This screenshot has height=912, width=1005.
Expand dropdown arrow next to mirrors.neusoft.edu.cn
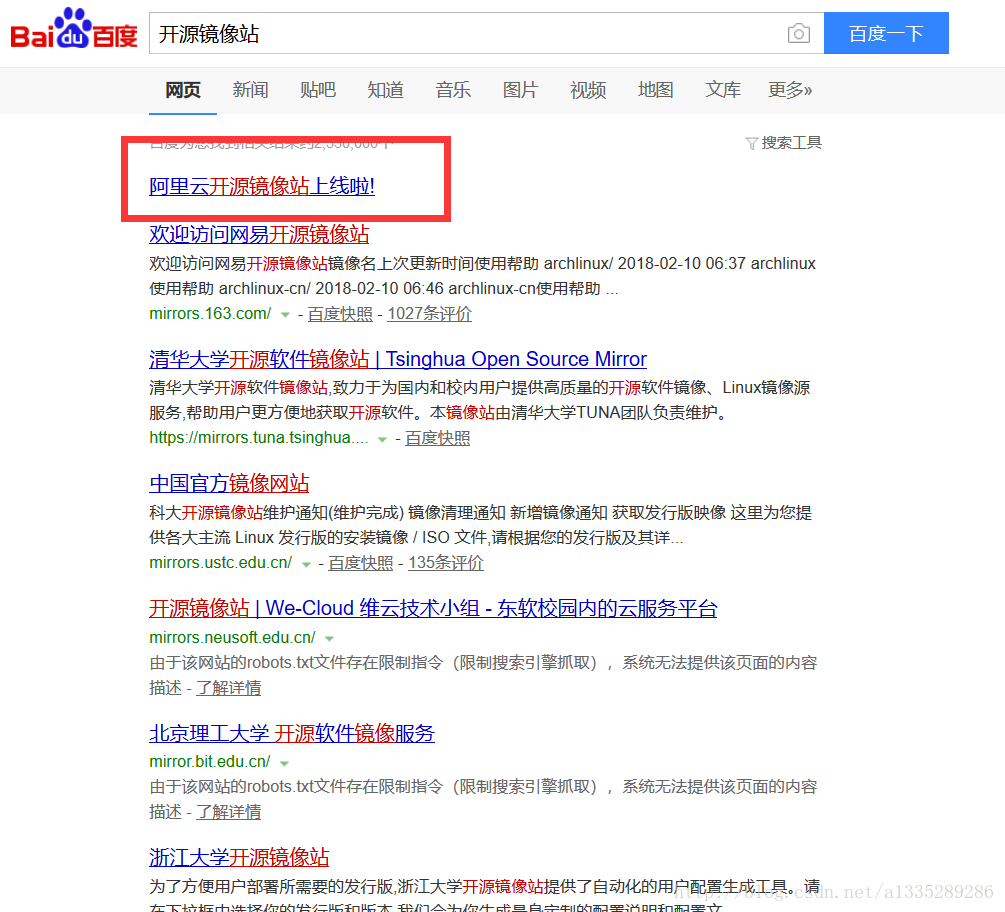pos(329,639)
